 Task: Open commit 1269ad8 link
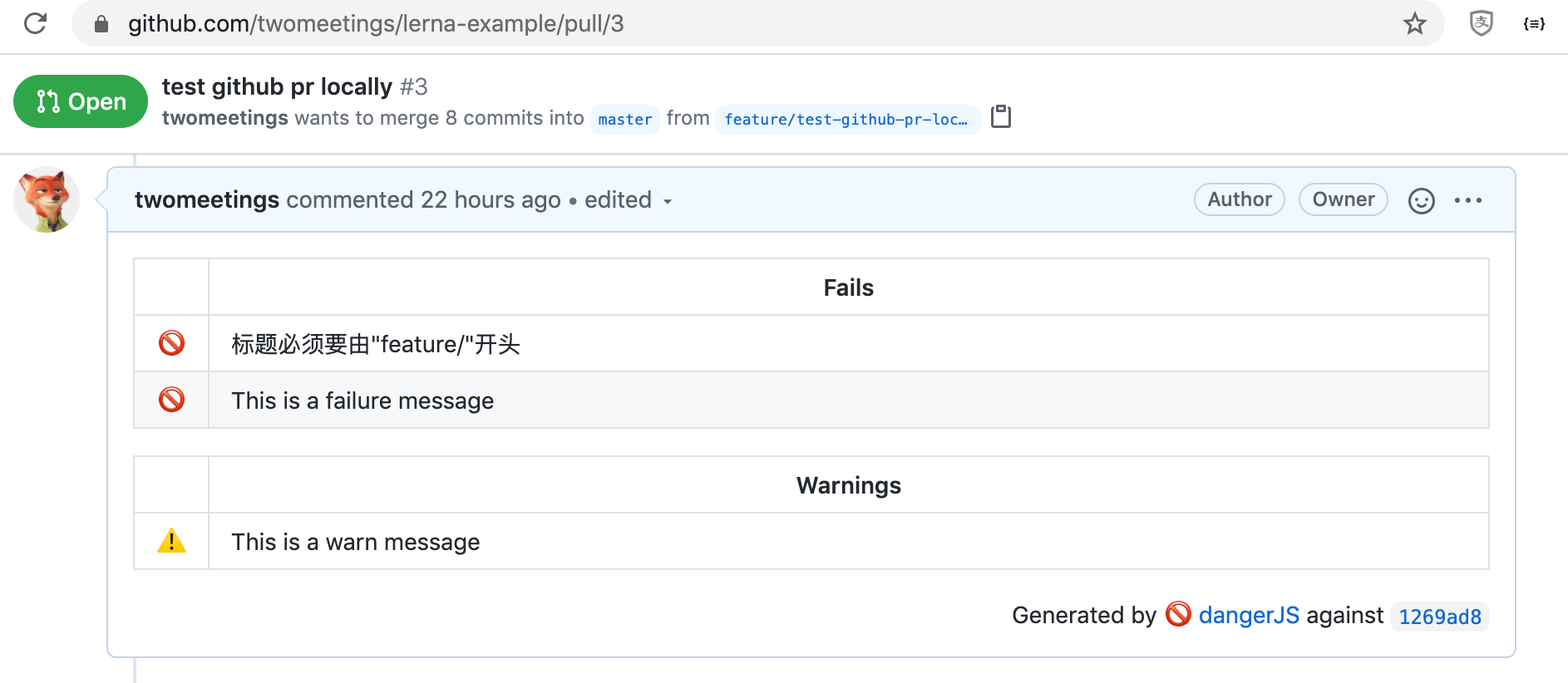1439,617
